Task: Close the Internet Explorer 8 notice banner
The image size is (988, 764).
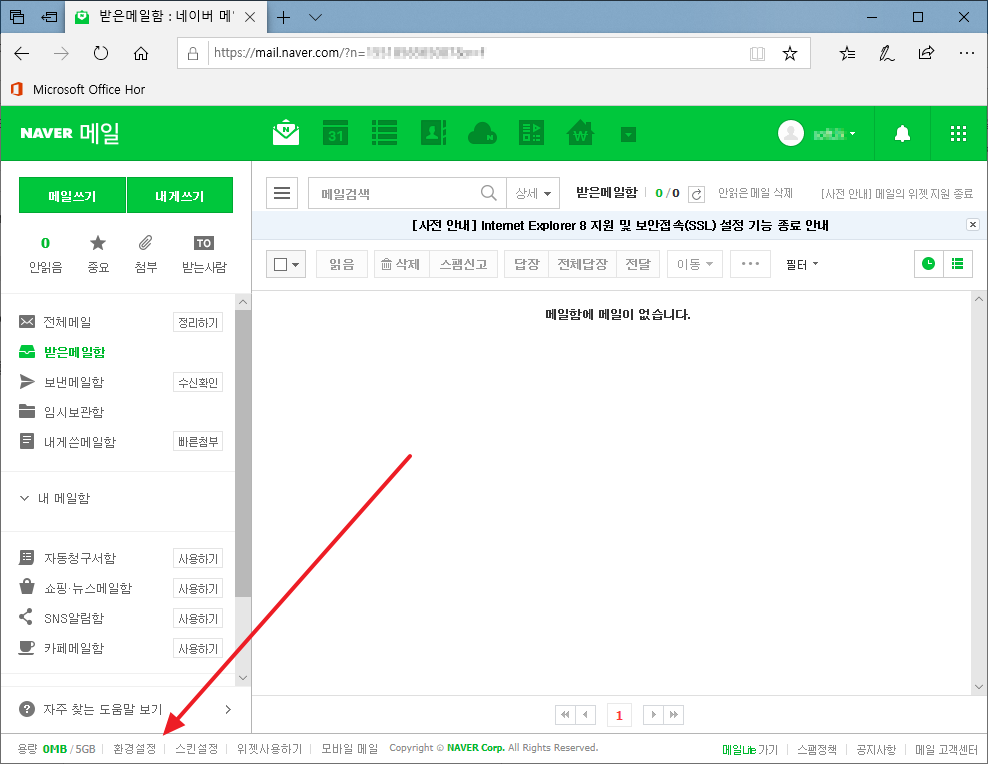Action: [973, 224]
